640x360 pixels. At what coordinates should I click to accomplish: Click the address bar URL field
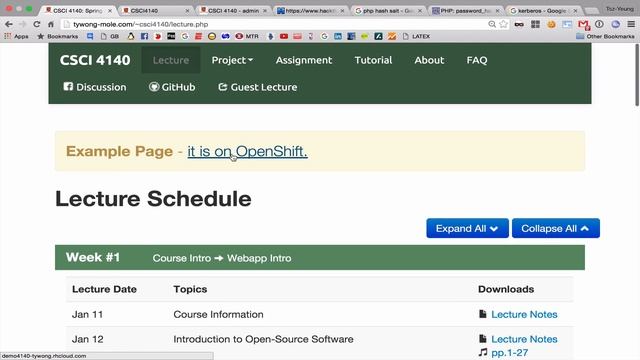point(278,24)
